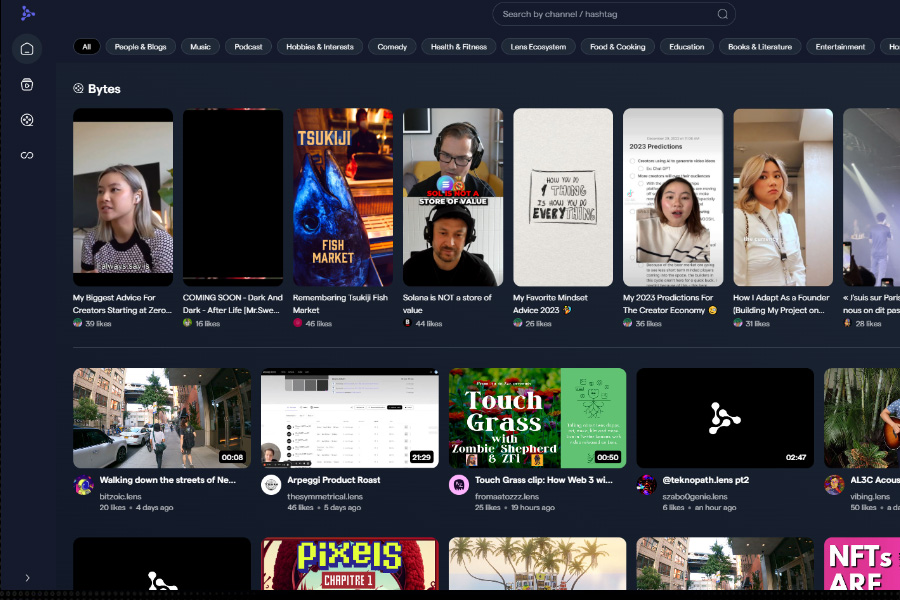Open the infinity loop sidebar icon
Viewport: 900px width, 600px height.
(x=27, y=155)
